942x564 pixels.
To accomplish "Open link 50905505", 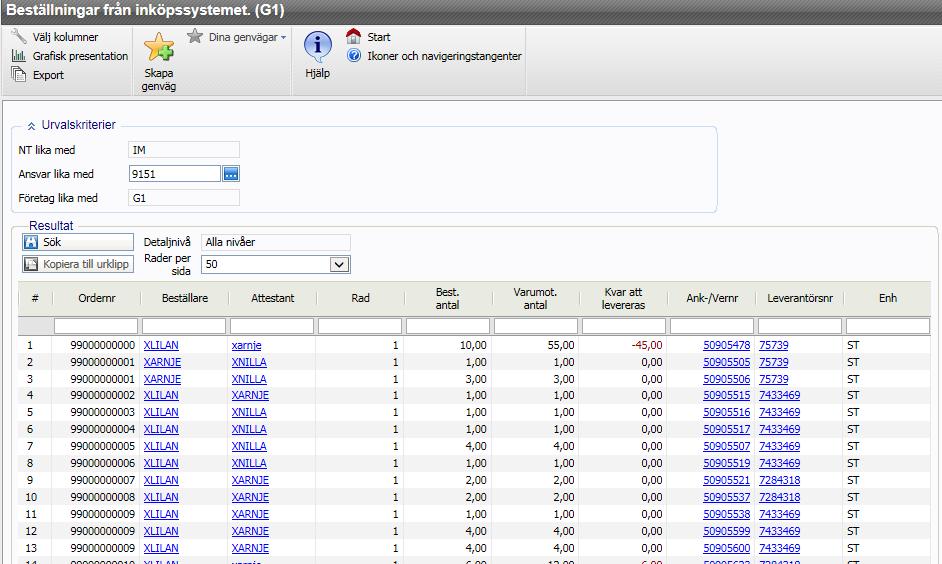I will click(726, 362).
